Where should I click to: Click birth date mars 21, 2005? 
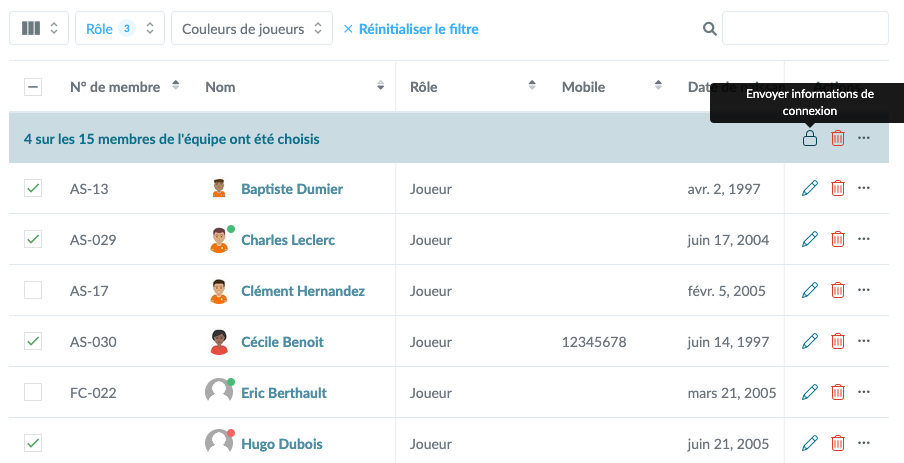pos(732,393)
